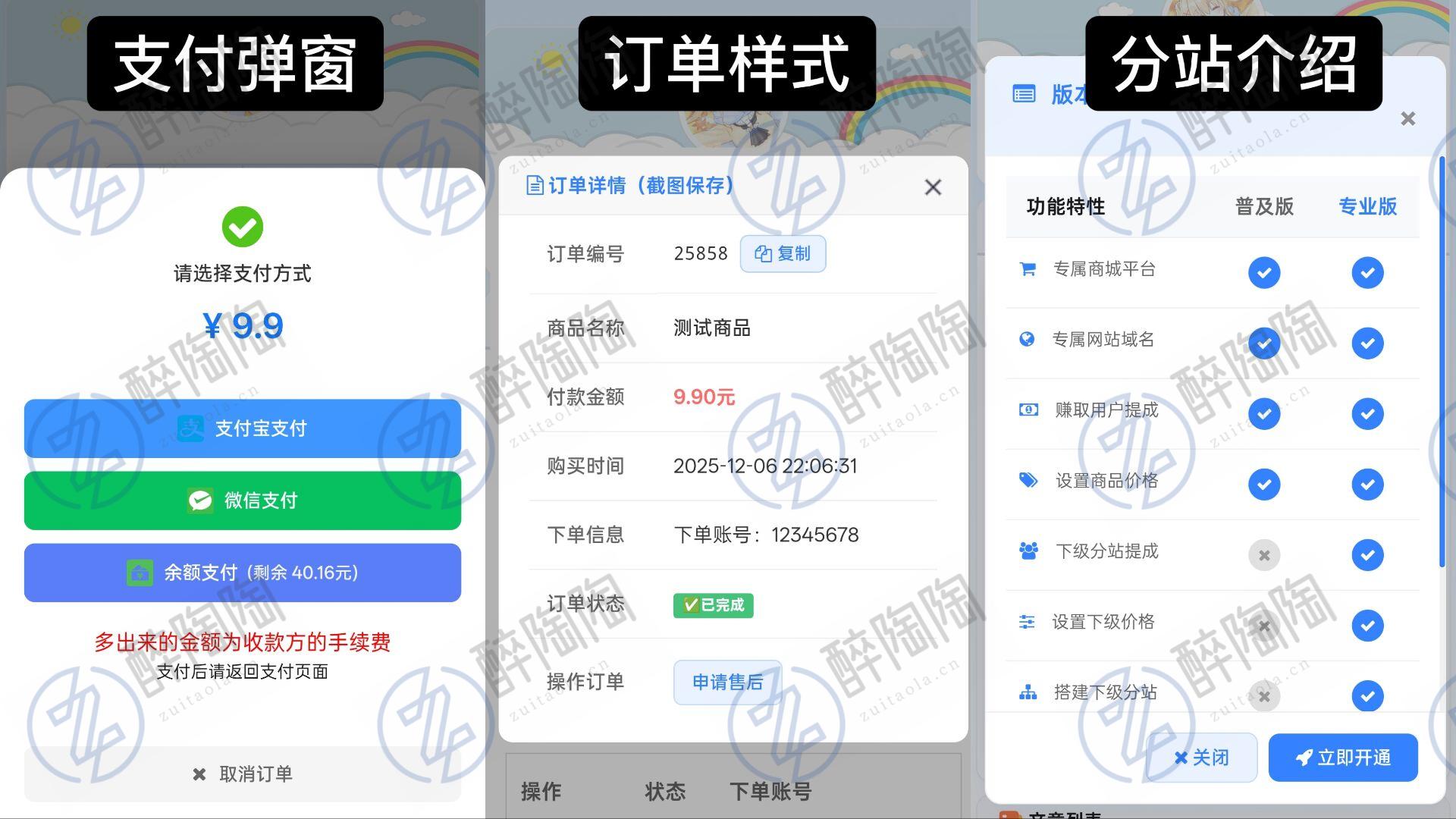Click the sliders icon beside 设置下级价格
This screenshot has width=1456, height=819.
(1027, 622)
